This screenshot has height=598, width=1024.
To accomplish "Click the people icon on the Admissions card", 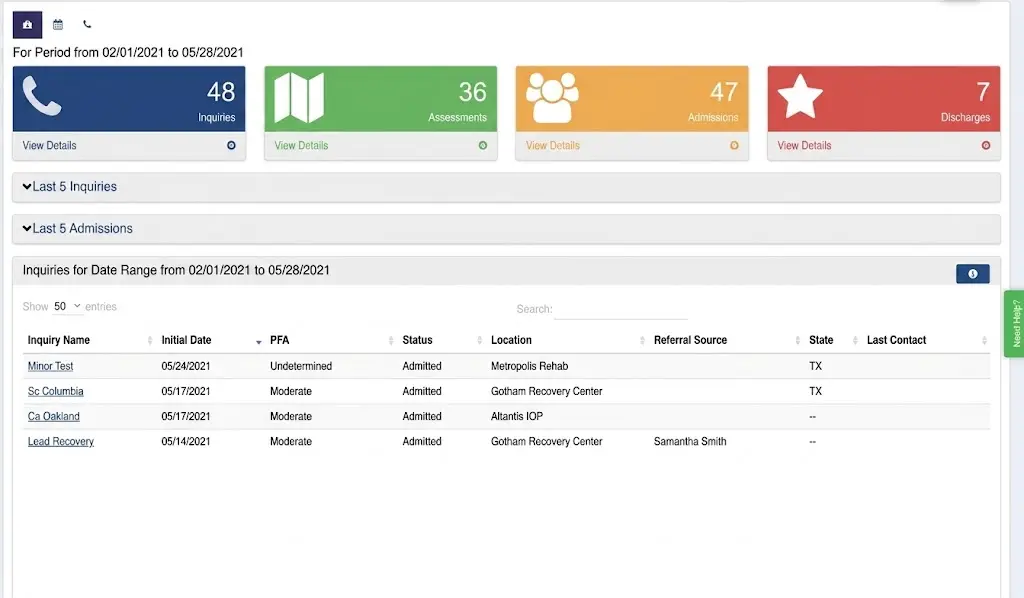I will pyautogui.click(x=552, y=97).
